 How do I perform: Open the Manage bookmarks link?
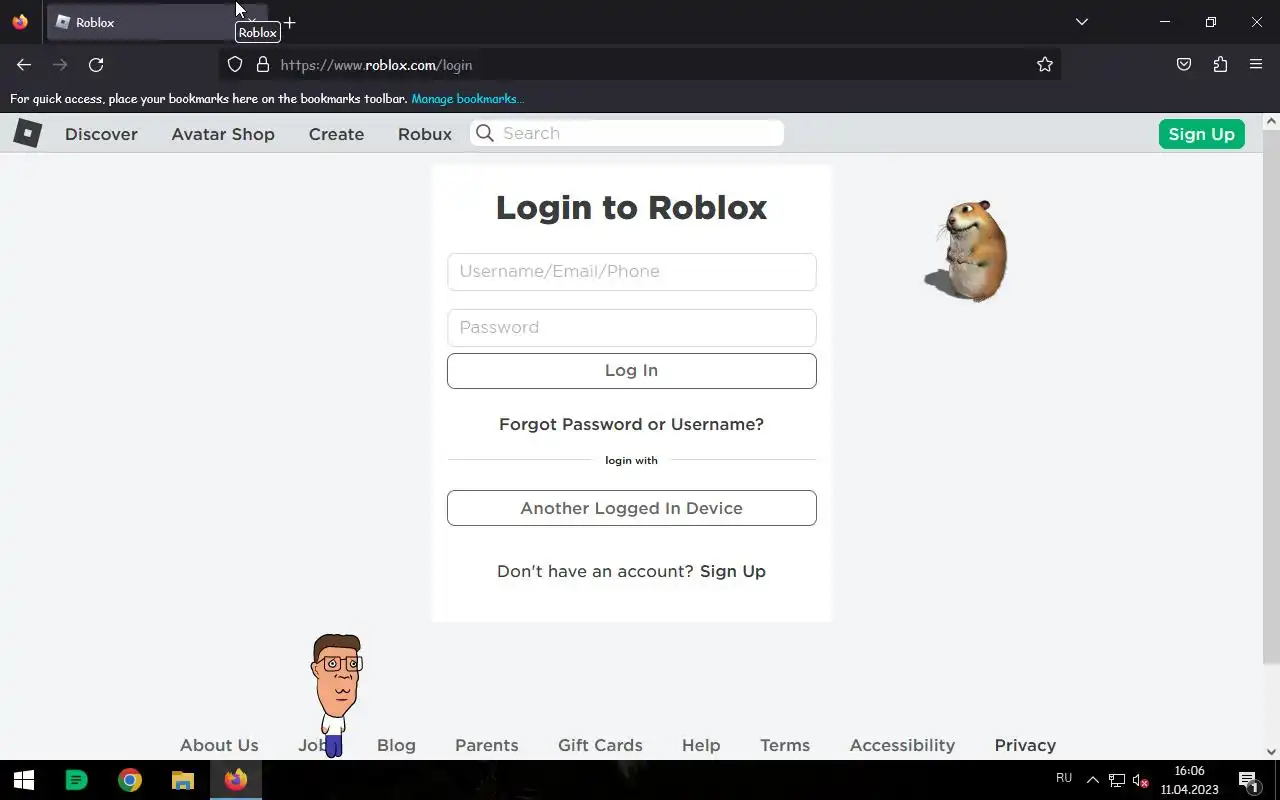[467, 98]
